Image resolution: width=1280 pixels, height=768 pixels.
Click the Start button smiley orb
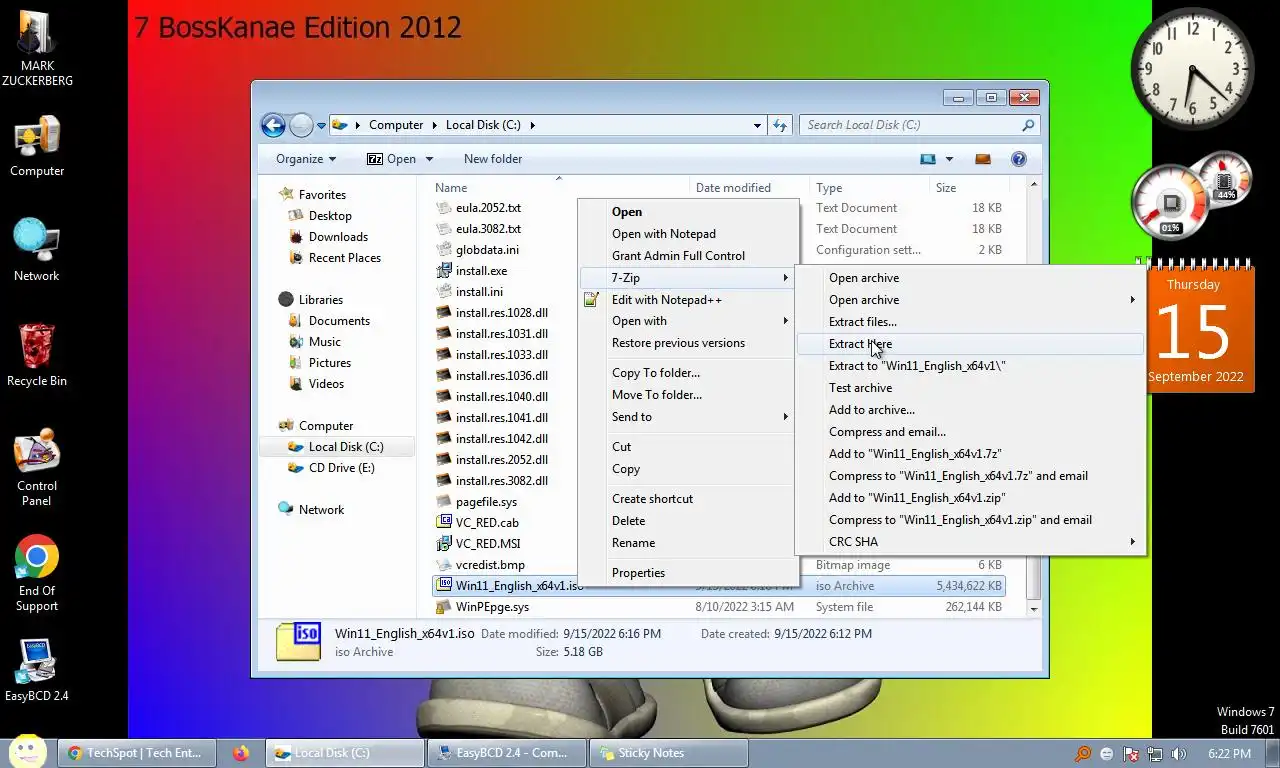[x=28, y=752]
